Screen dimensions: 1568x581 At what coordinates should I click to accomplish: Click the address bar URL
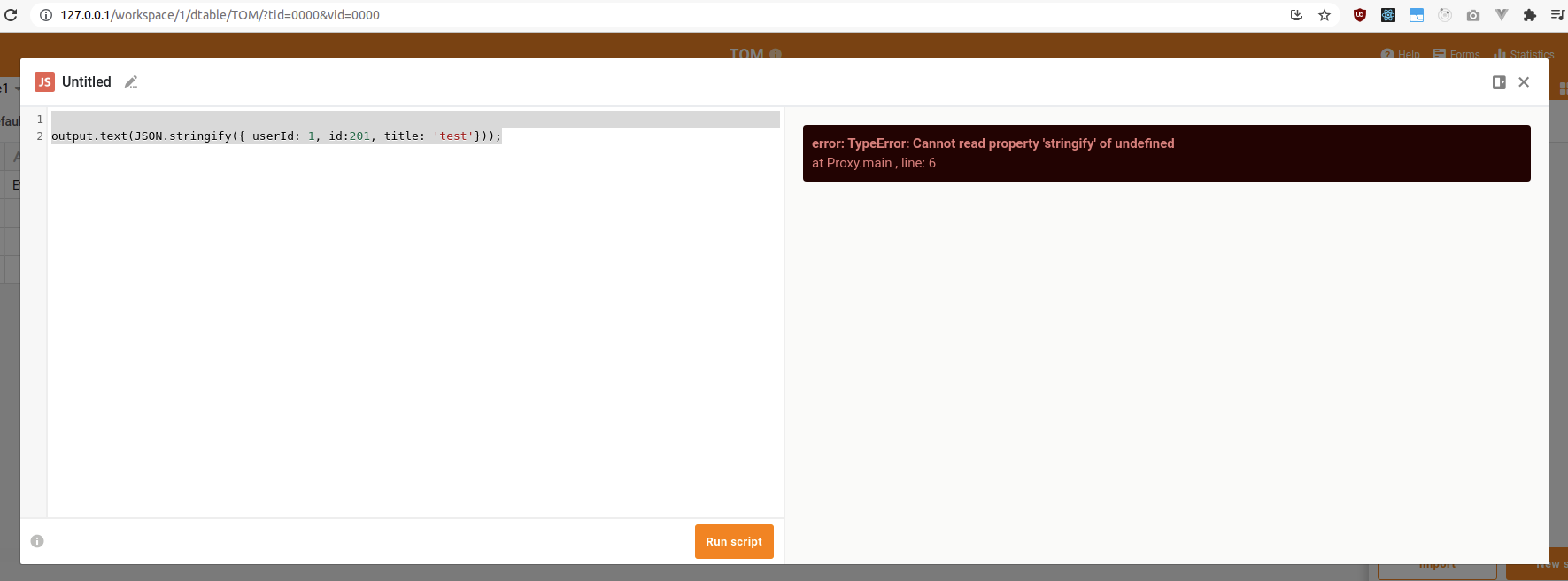tap(220, 15)
